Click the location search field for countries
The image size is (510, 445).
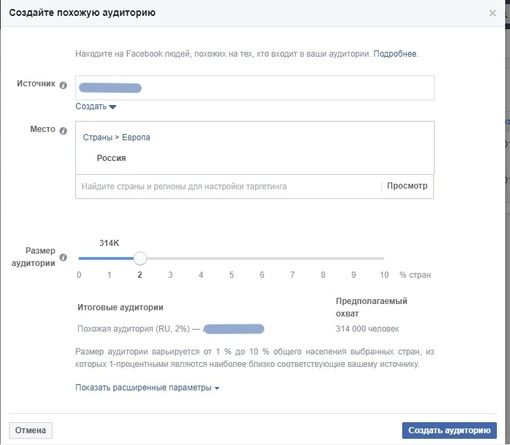coord(228,186)
